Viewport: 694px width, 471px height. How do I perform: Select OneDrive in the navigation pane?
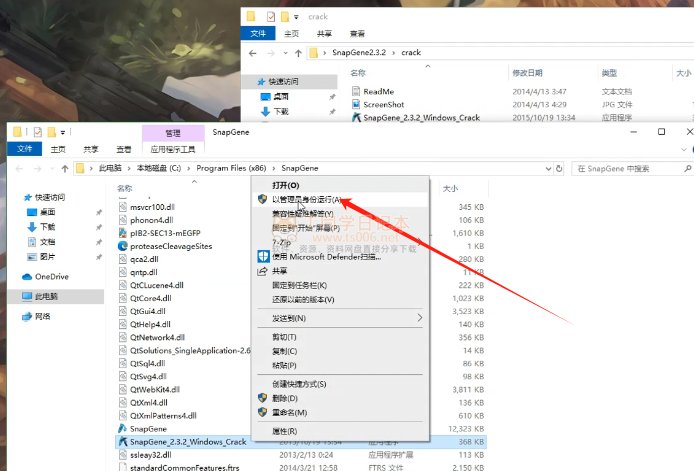[51, 277]
